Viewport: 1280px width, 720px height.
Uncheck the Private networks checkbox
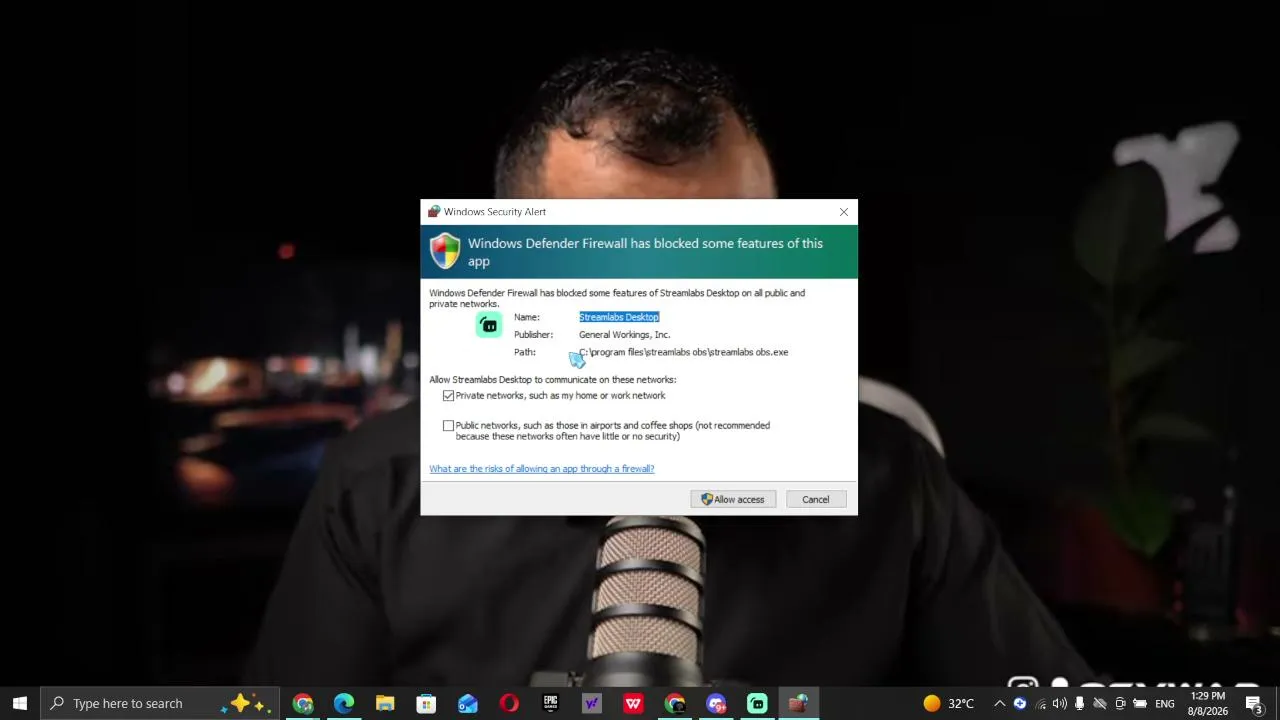pos(448,396)
